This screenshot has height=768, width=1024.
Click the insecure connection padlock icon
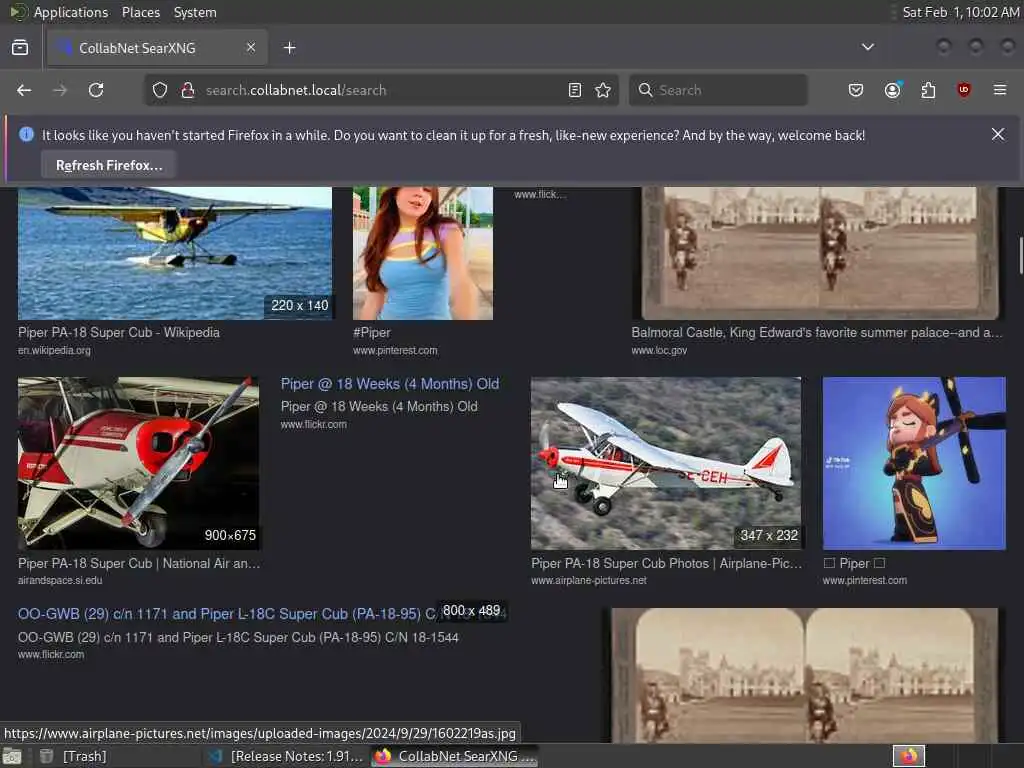187,90
